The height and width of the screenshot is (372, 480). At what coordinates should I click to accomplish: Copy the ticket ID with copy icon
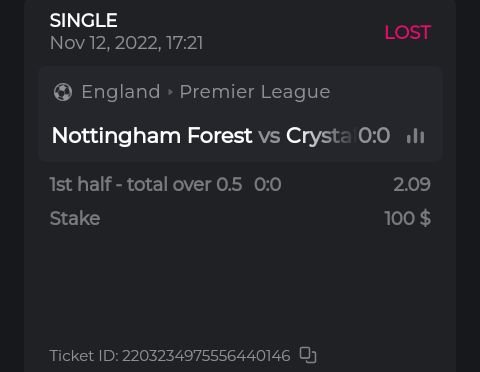(308, 355)
